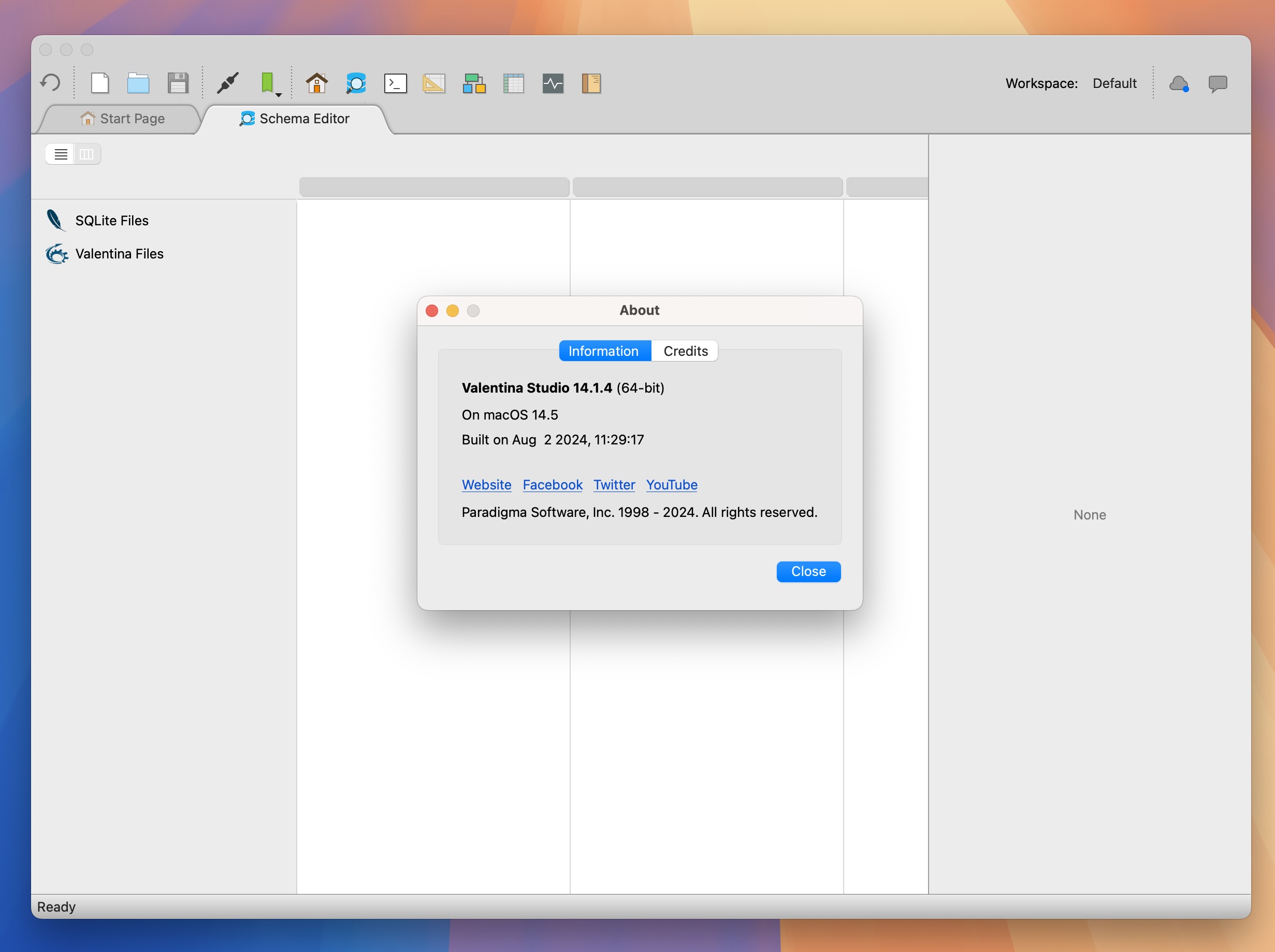This screenshot has height=952, width=1275.
Task: Click the Valentina dragon logo icon
Action: (56, 254)
